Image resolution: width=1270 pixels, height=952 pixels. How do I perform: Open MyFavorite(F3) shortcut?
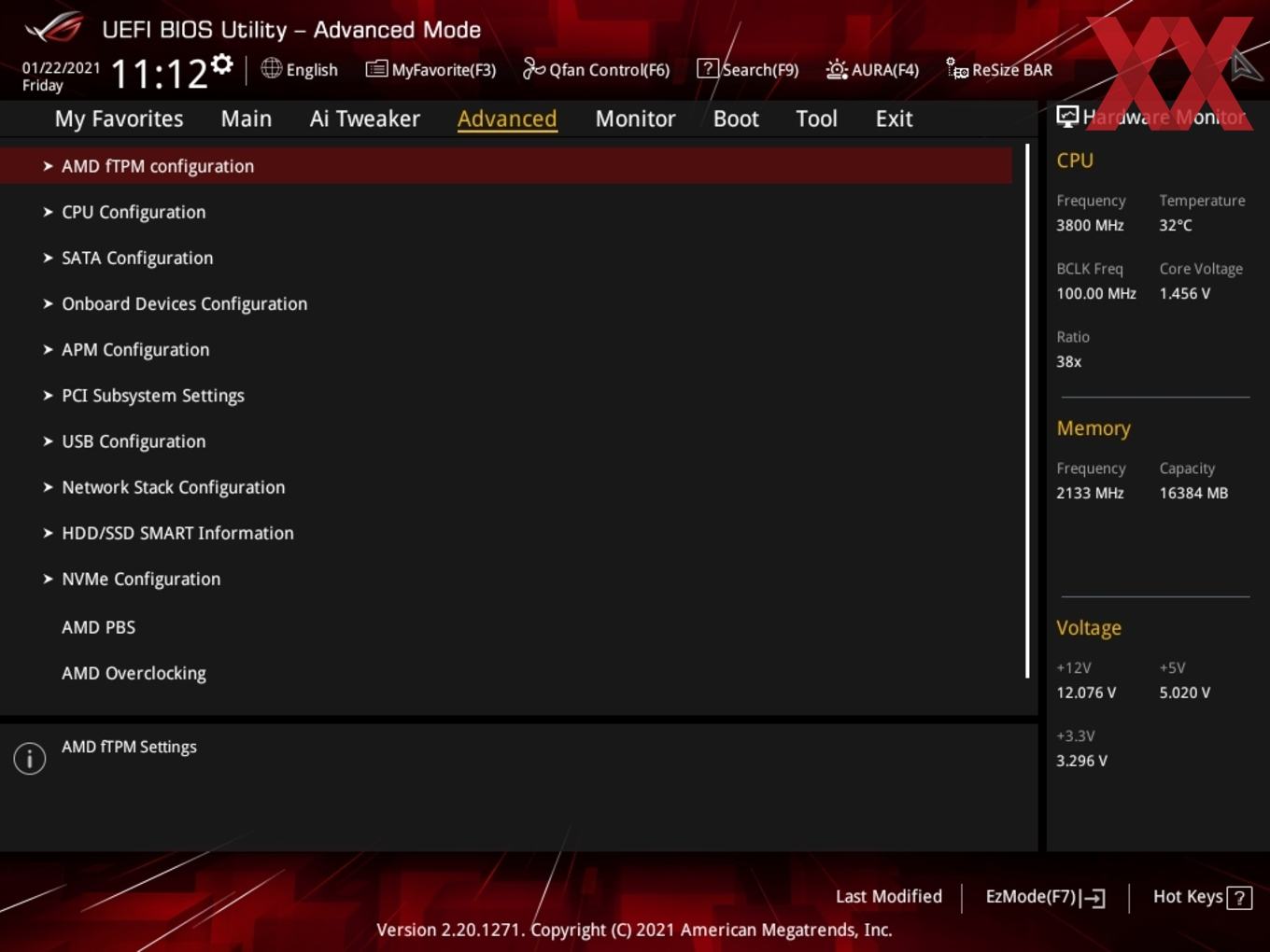(x=431, y=69)
